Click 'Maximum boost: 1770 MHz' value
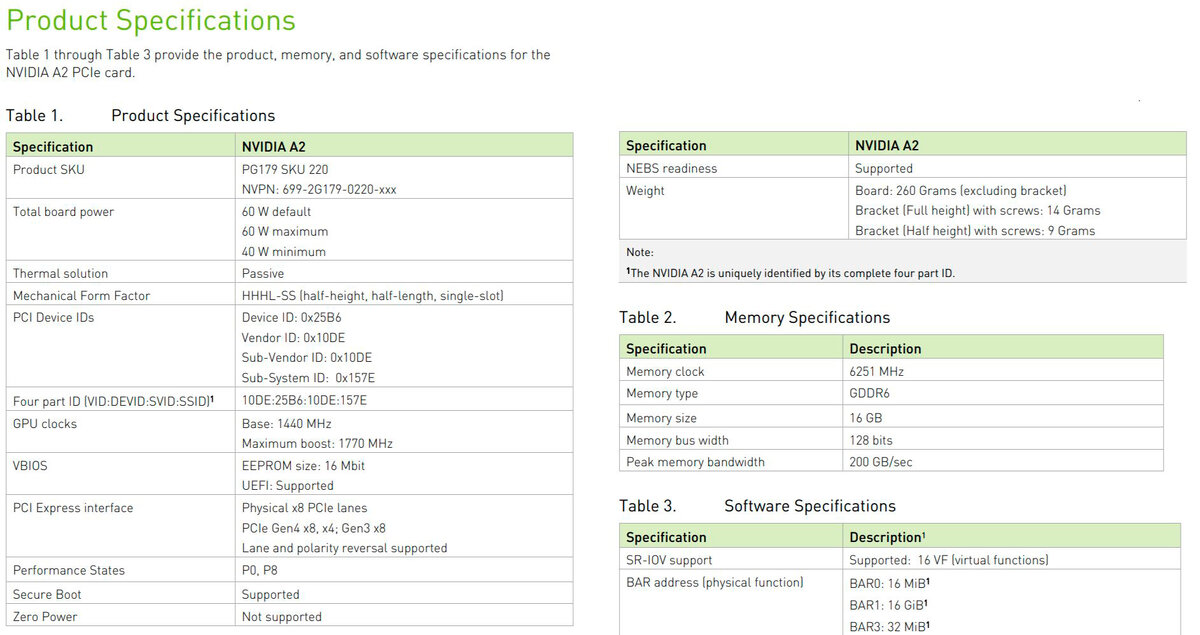 (317, 444)
